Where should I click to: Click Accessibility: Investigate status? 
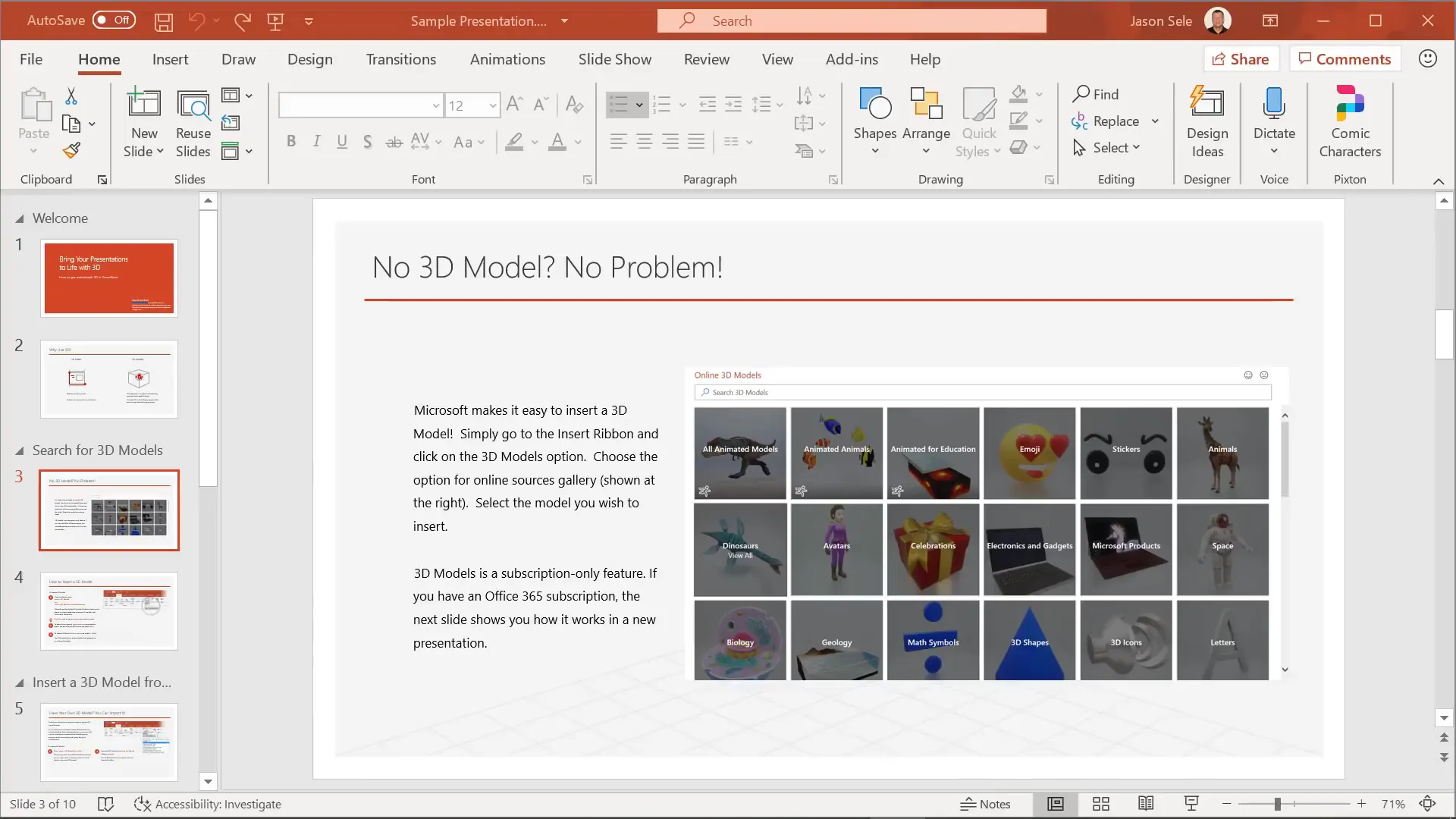208,804
